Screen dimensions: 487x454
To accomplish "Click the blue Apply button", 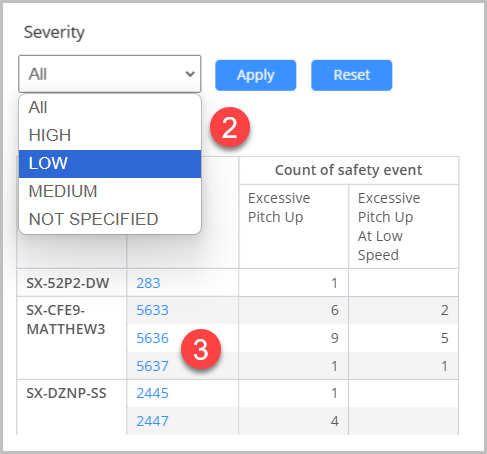I will click(x=256, y=75).
